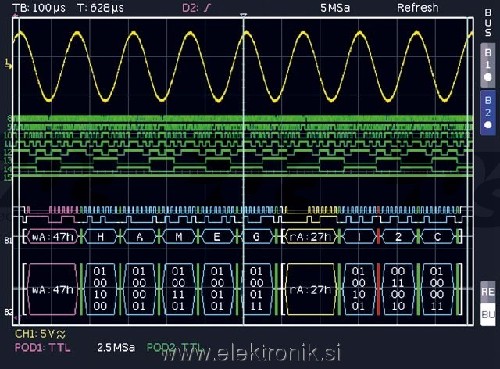The image size is (500, 369).
Task: Select the Refresh acquisition mode label
Action: pyautogui.click(x=418, y=8)
